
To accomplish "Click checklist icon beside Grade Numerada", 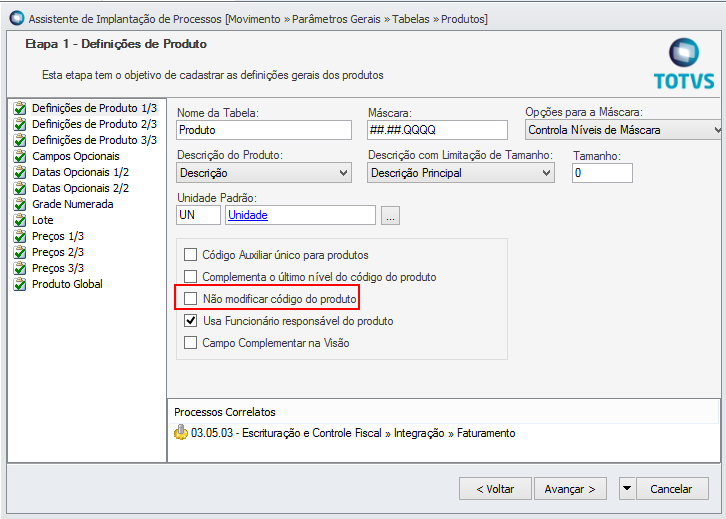I will click(20, 204).
